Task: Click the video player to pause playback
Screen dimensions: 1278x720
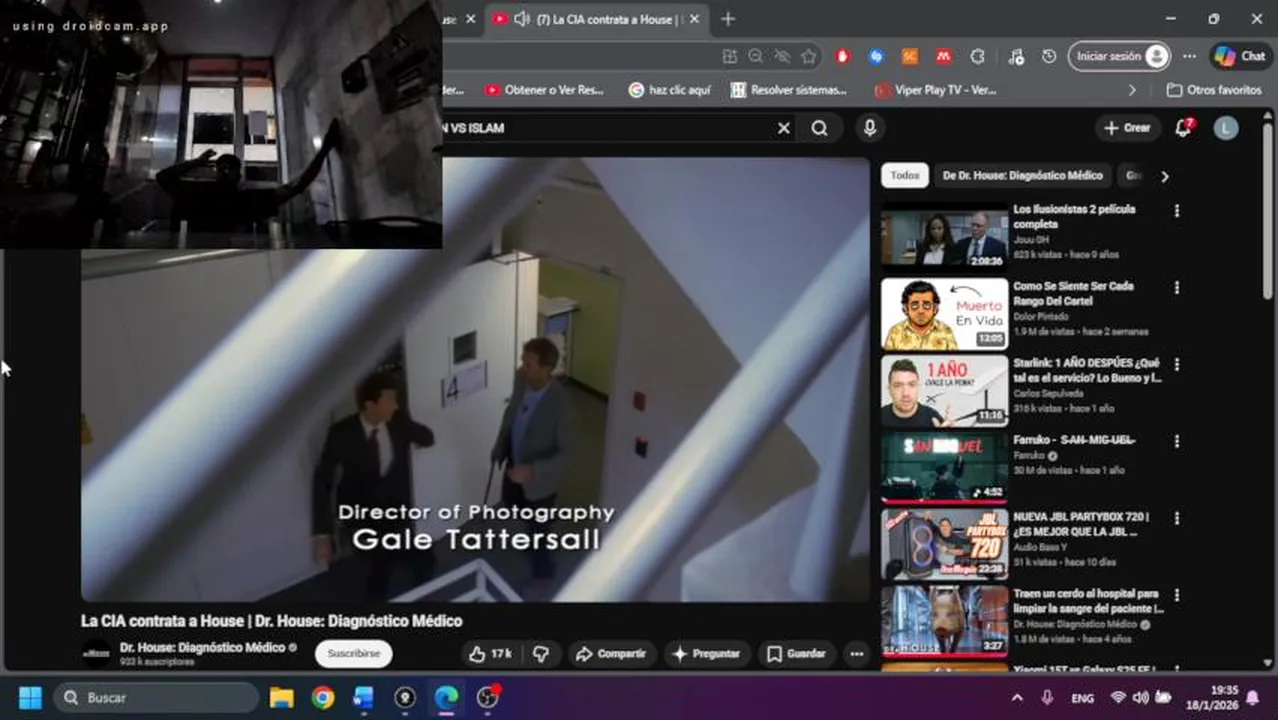Action: click(x=476, y=380)
